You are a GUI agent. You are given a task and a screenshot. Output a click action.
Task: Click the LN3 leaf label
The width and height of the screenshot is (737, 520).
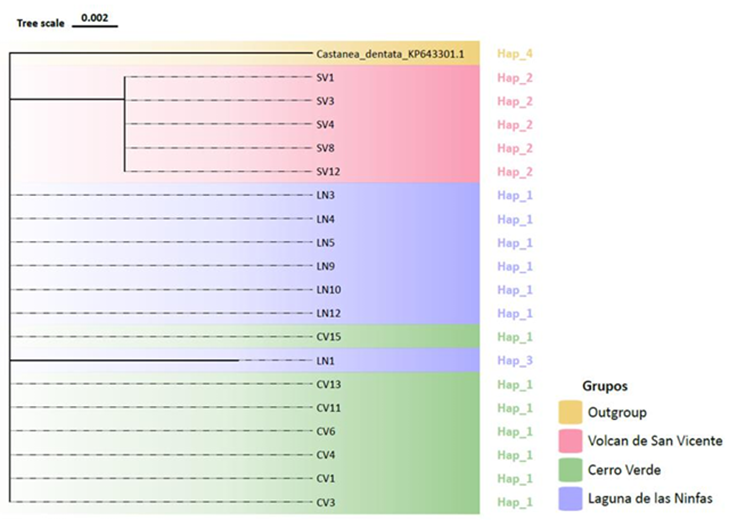coord(325,195)
